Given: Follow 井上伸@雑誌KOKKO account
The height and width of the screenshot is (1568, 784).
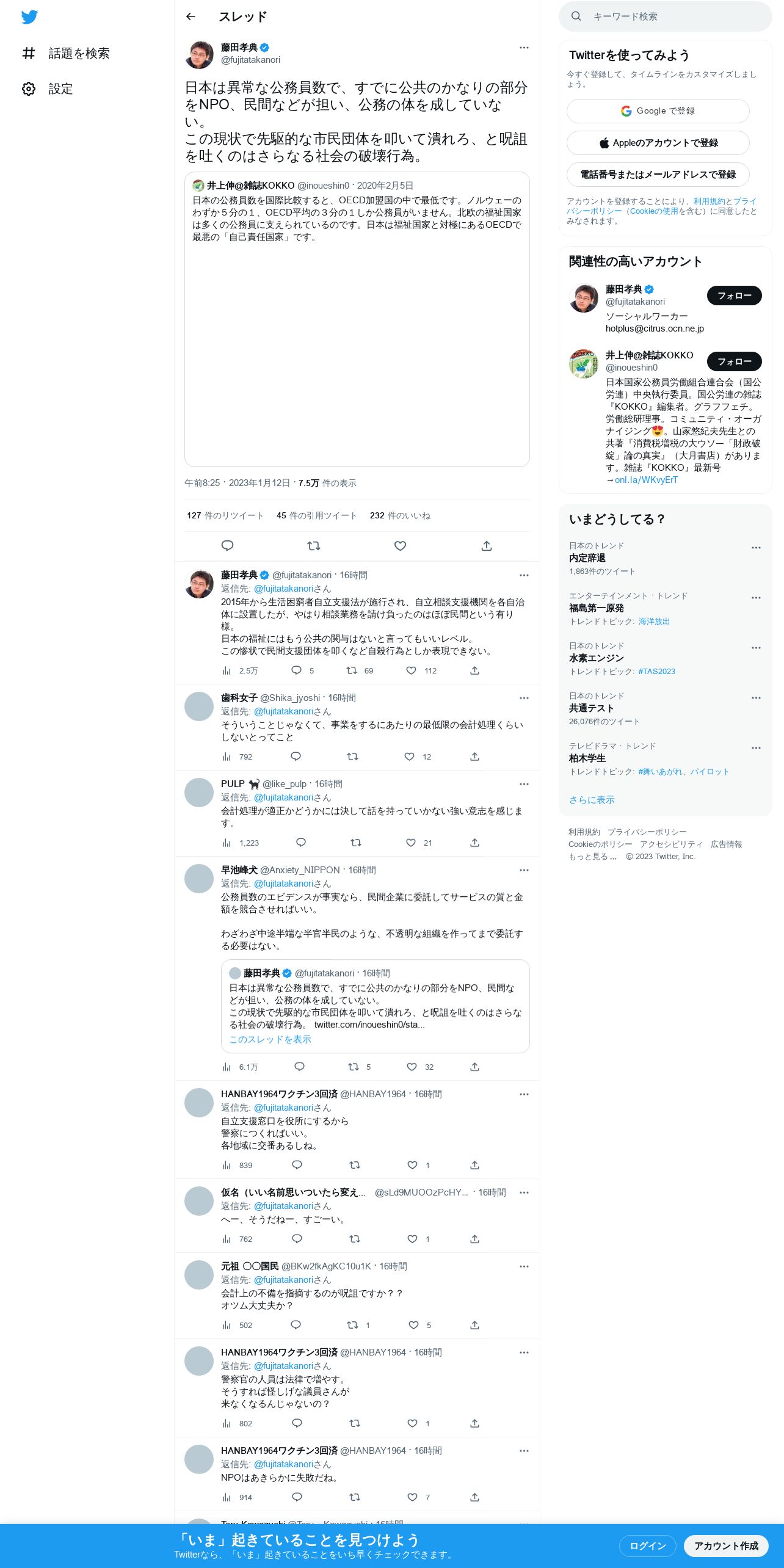Looking at the screenshot, I should tap(734, 361).
